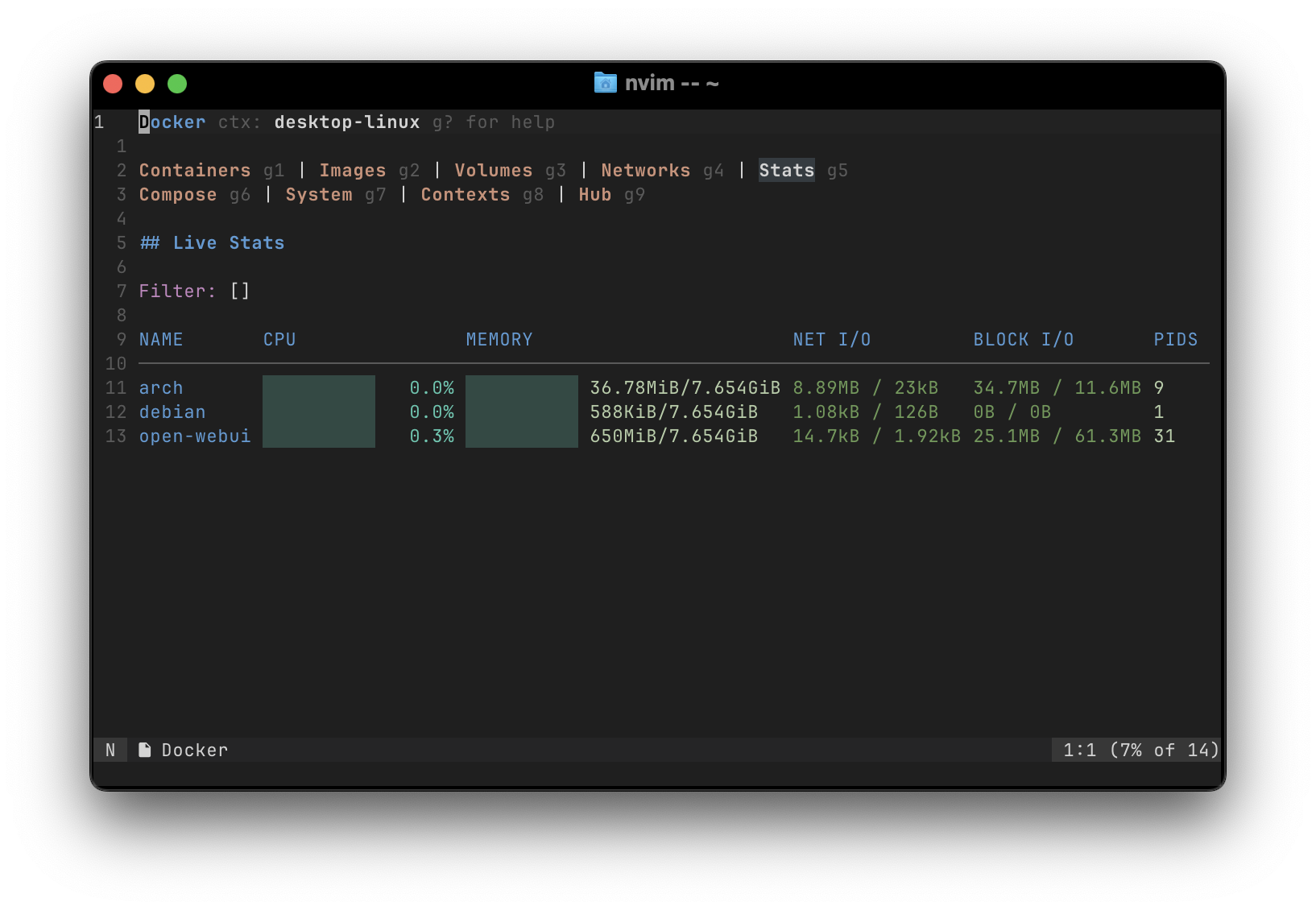The width and height of the screenshot is (1316, 910).
Task: Click the folder icon in the title bar
Action: (605, 83)
